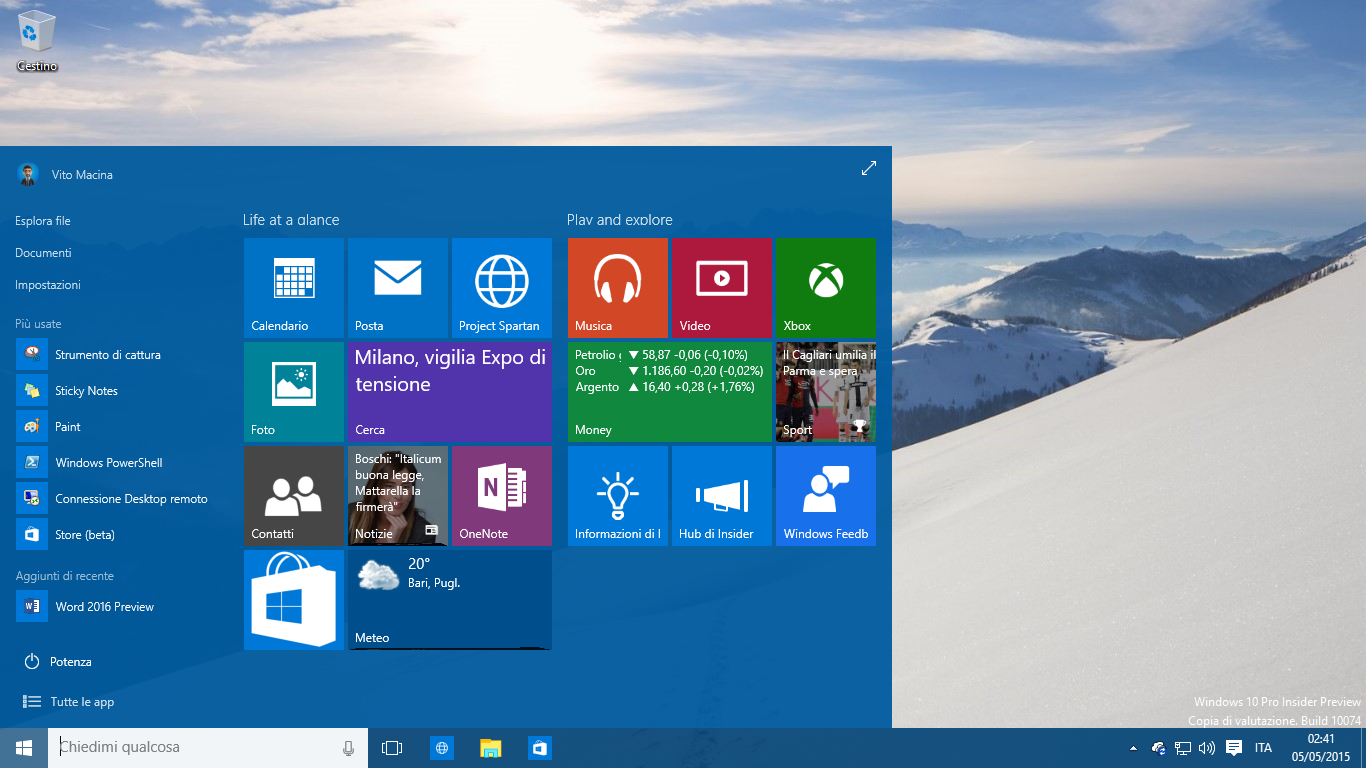
Task: Click the Potenza power button
Action: pos(58,662)
